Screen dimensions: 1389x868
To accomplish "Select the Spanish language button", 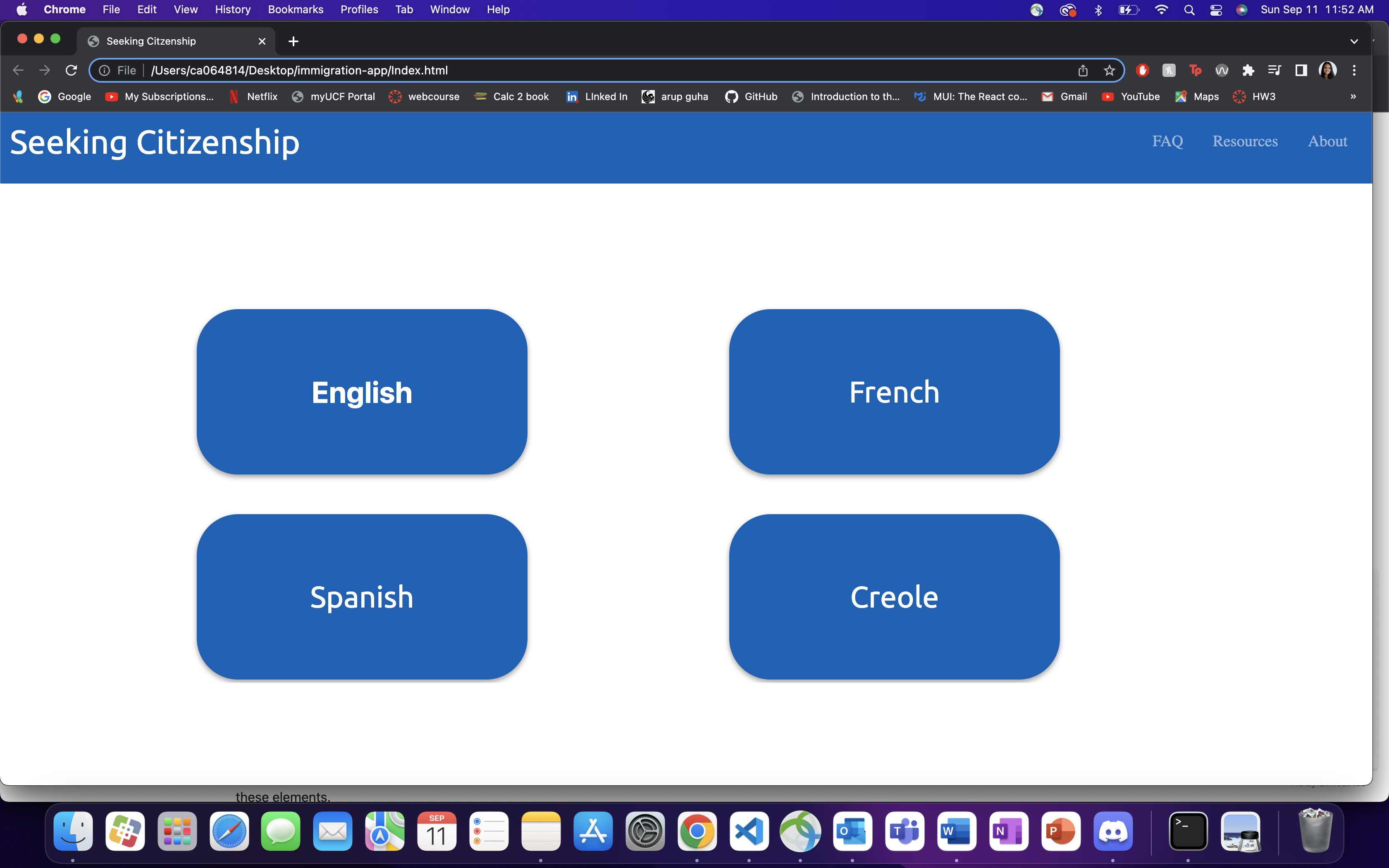I will pos(362,596).
